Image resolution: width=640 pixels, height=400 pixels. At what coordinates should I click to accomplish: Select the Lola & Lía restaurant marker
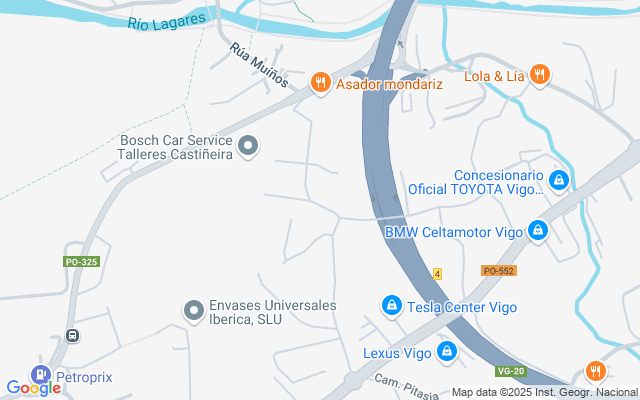point(540,76)
